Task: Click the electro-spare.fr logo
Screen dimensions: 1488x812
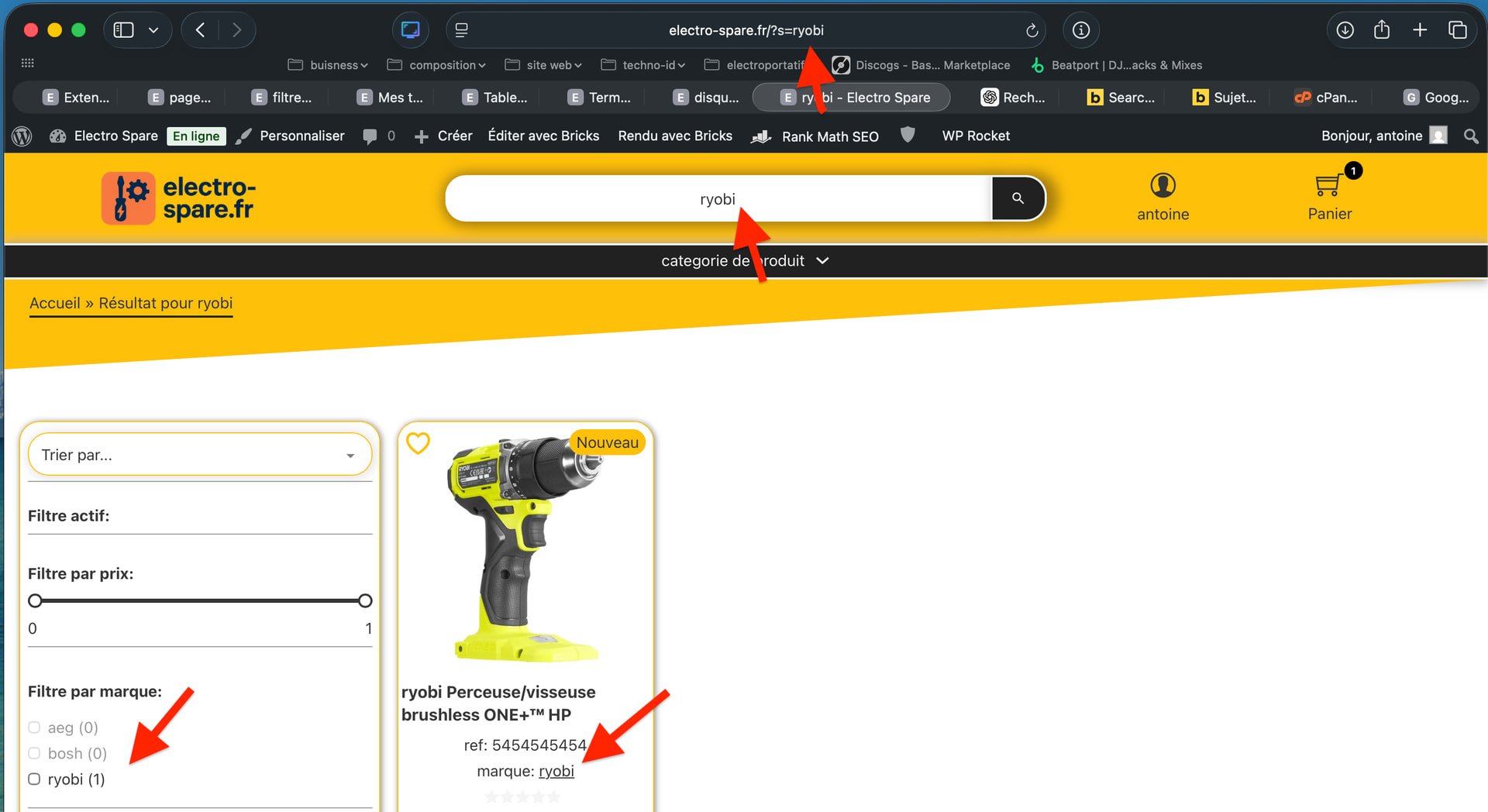Action: [178, 198]
